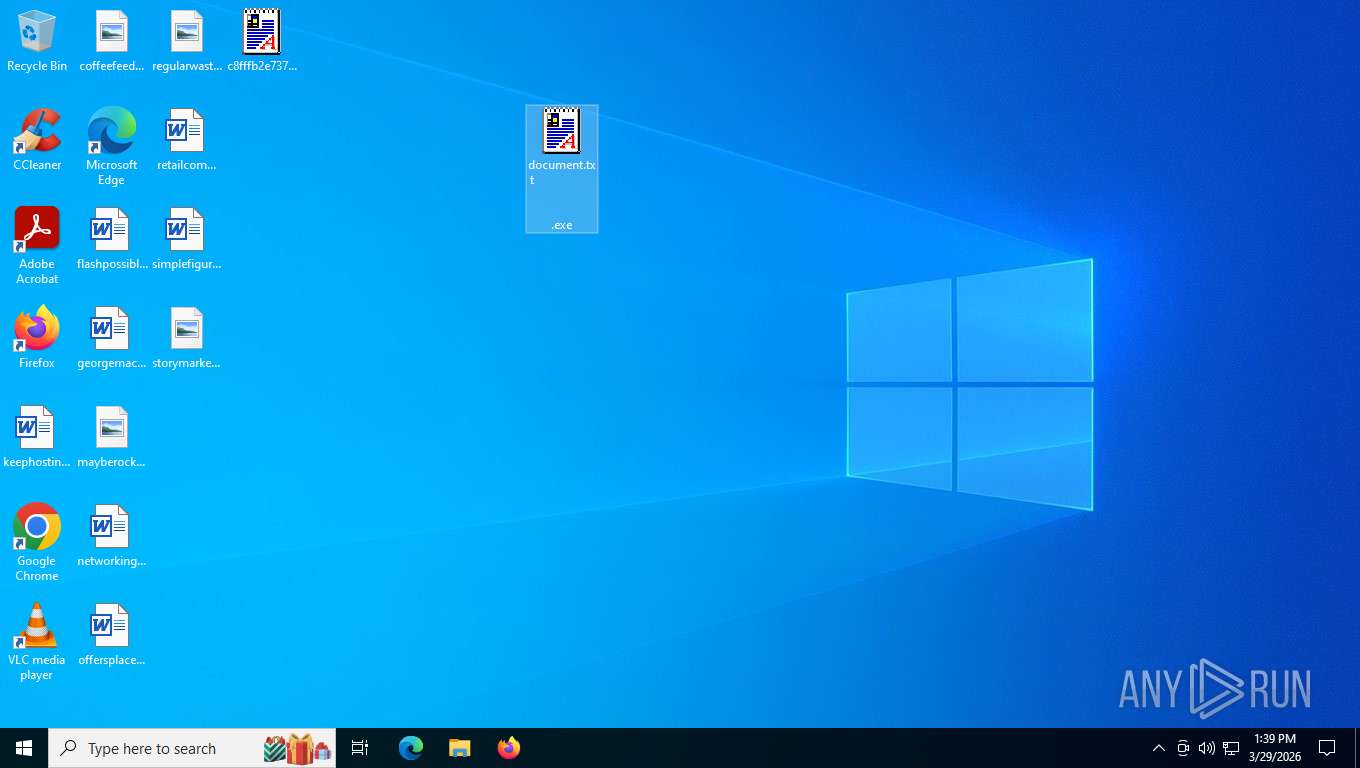This screenshot has width=1360, height=768.
Task: Click the Meet Now tray icon
Action: (1183, 748)
